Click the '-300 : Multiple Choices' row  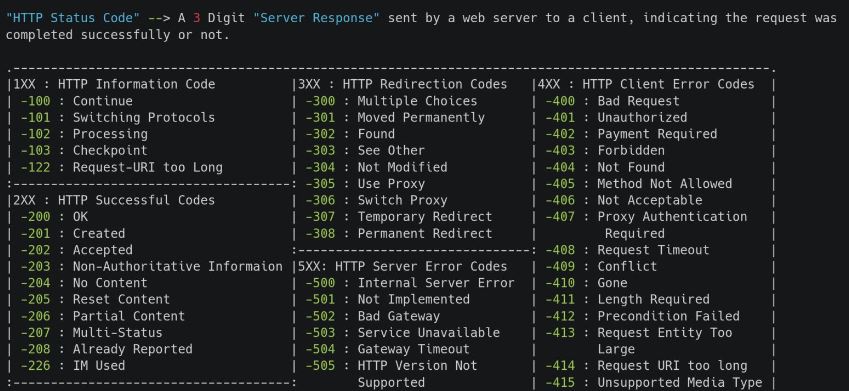pos(391,101)
